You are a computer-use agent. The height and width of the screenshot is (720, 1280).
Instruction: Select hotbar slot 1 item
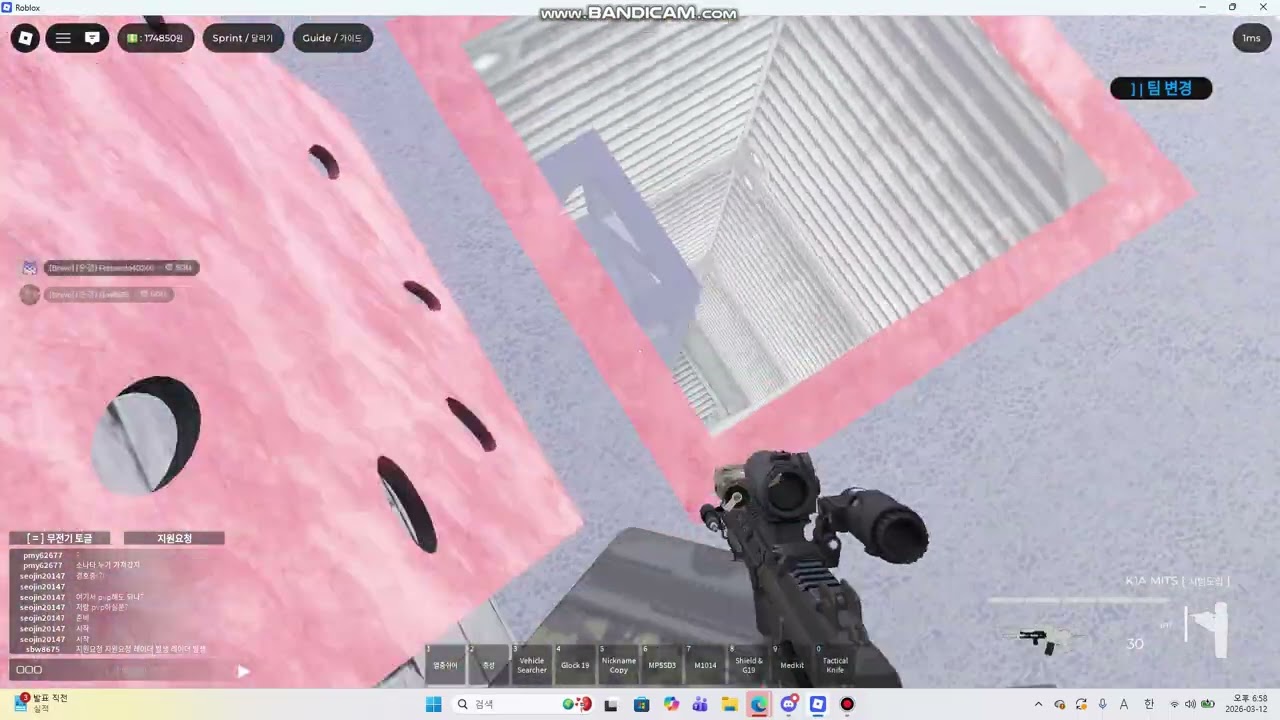coord(445,664)
